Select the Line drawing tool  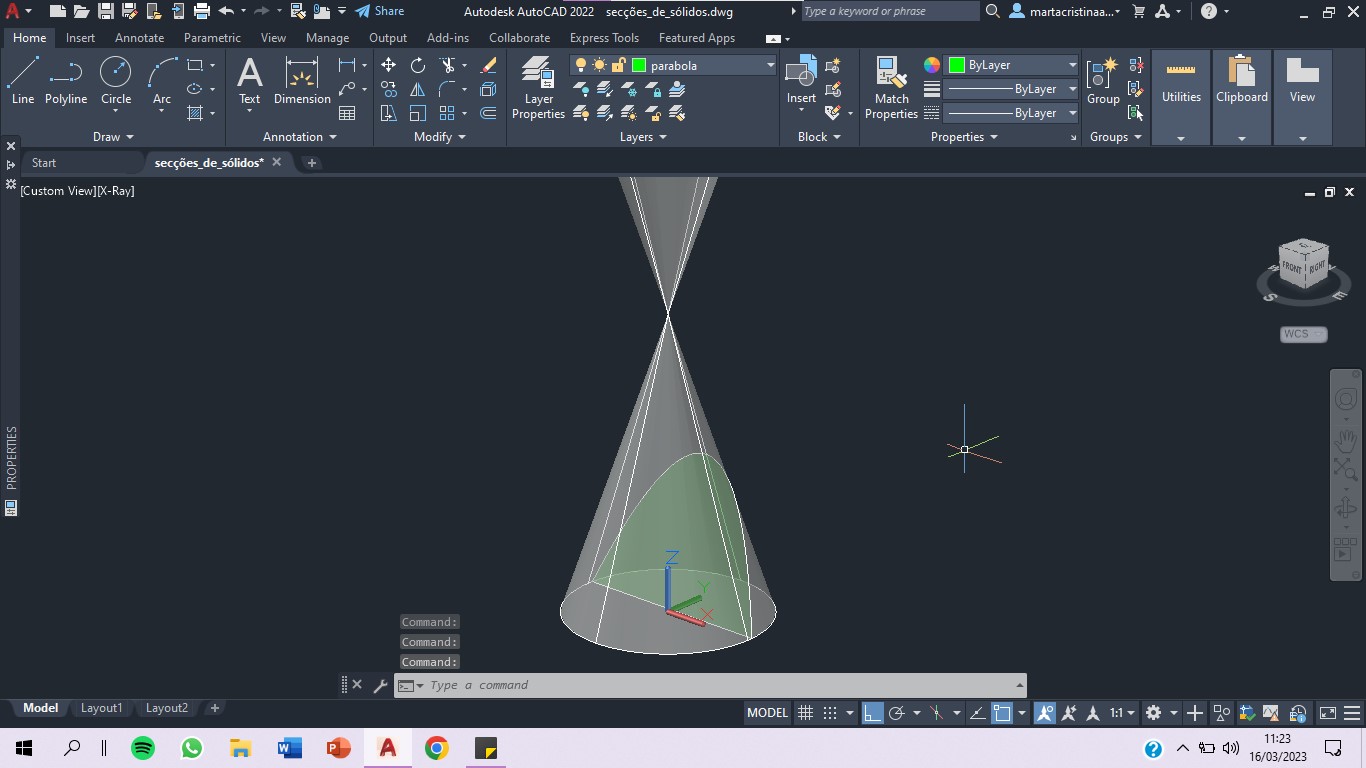22,80
